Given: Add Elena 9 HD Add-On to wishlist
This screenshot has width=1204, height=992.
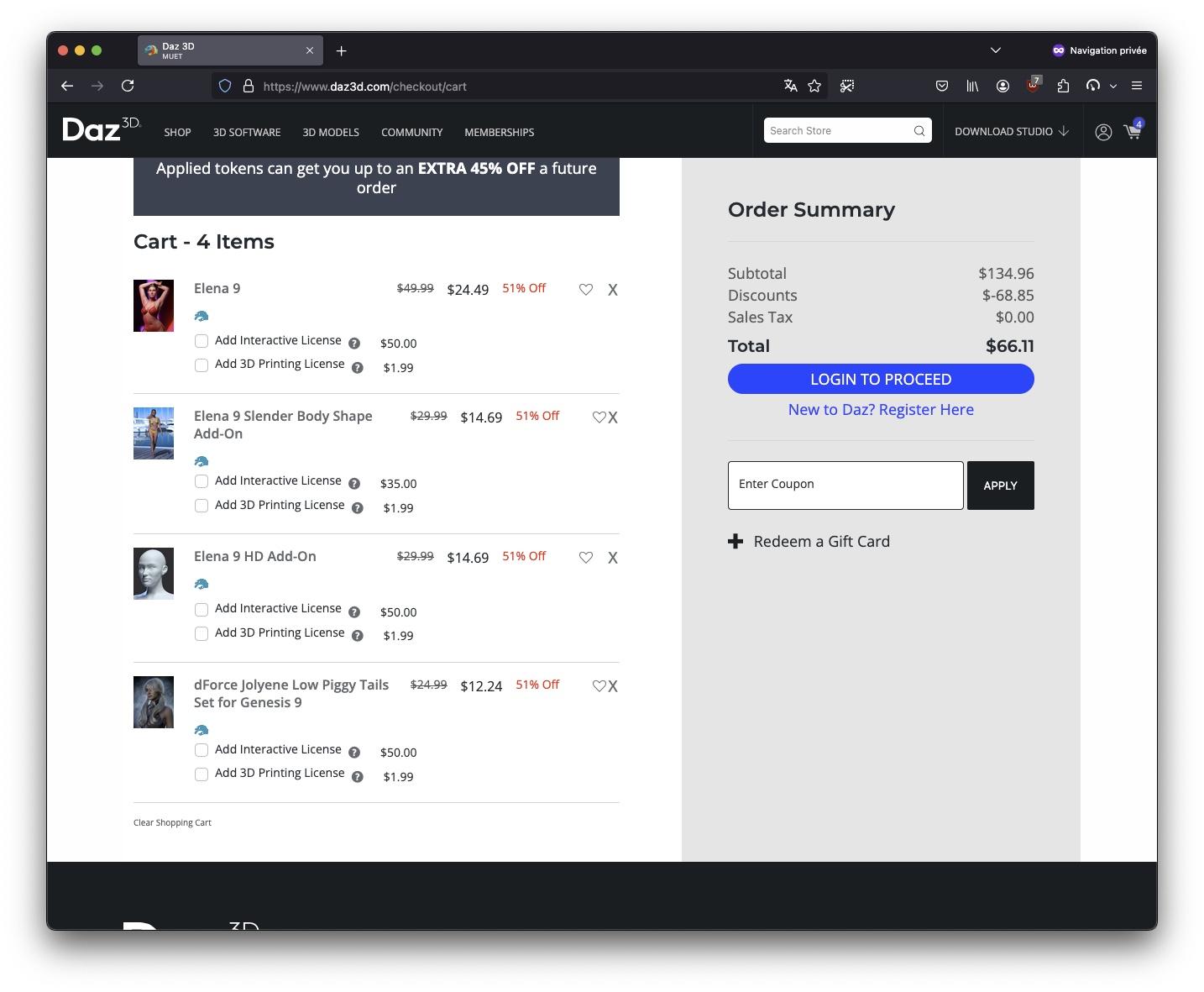Looking at the screenshot, I should click(586, 558).
